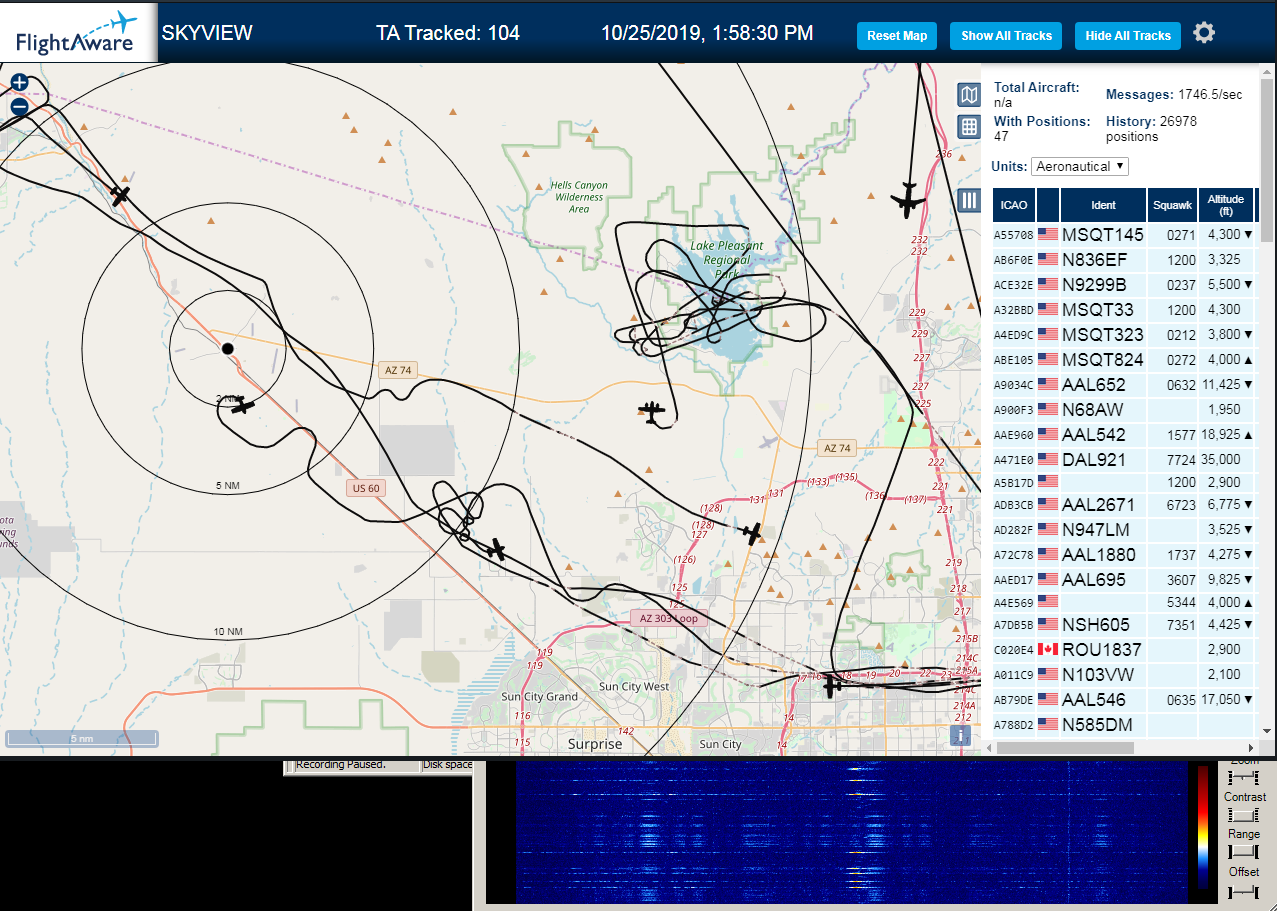1277x911 pixels.
Task: Zoom in on the map
Action: [19, 82]
